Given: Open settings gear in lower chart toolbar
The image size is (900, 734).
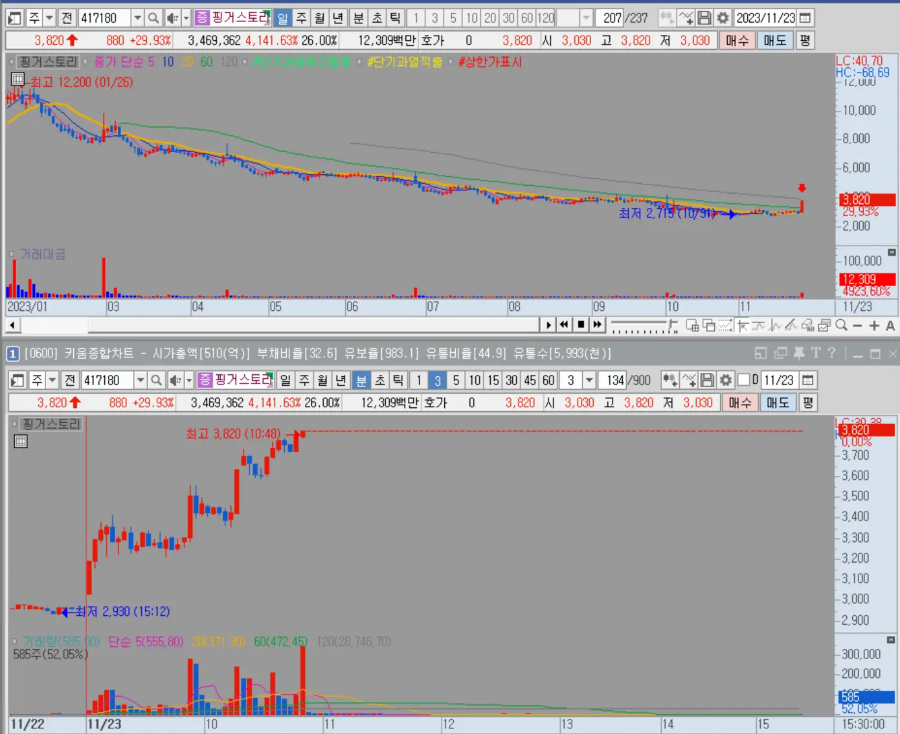Looking at the screenshot, I should (x=726, y=380).
